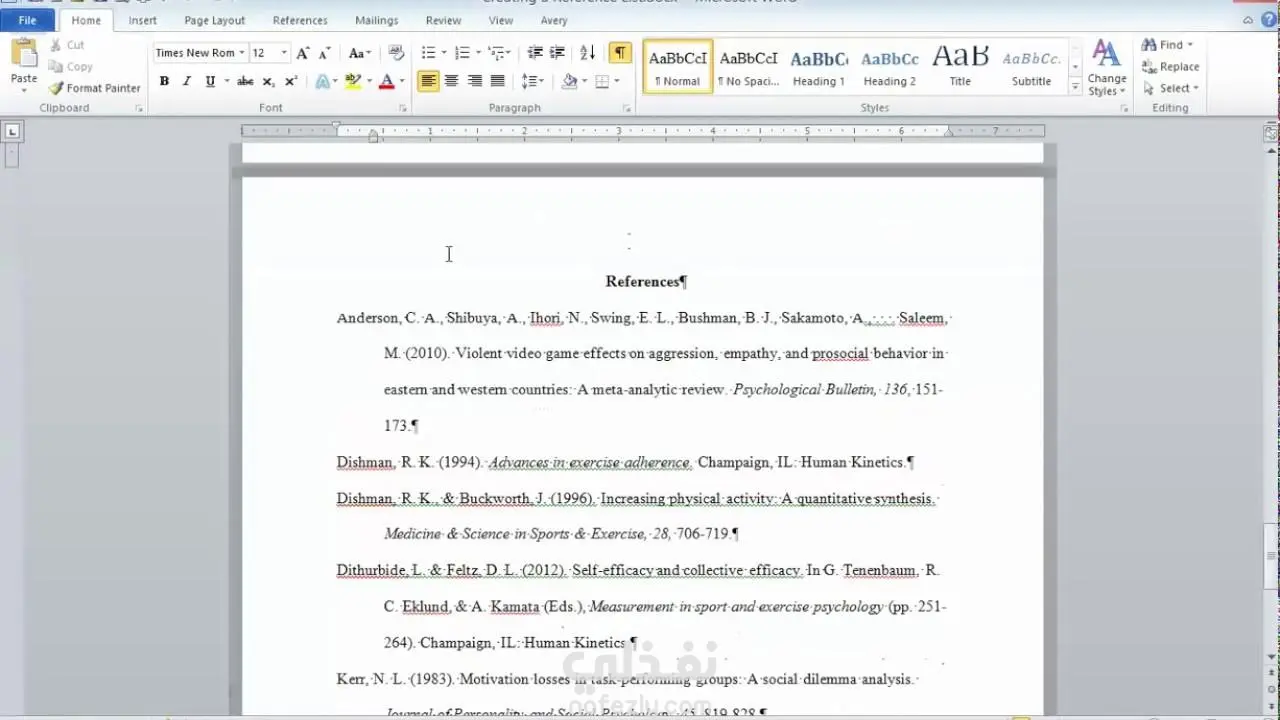Viewport: 1280px width, 720px height.
Task: Open the Line Spacing dropdown
Action: point(533,81)
